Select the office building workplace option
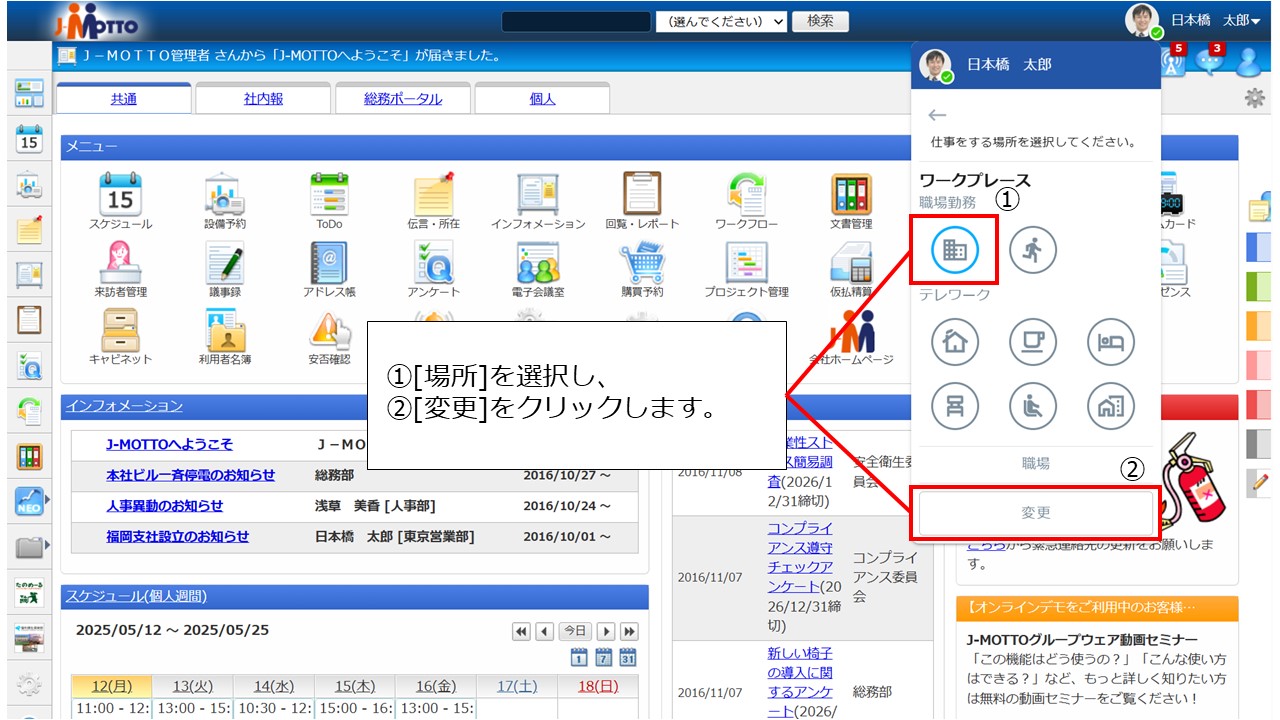The width and height of the screenshot is (1280, 720). pyautogui.click(x=954, y=250)
